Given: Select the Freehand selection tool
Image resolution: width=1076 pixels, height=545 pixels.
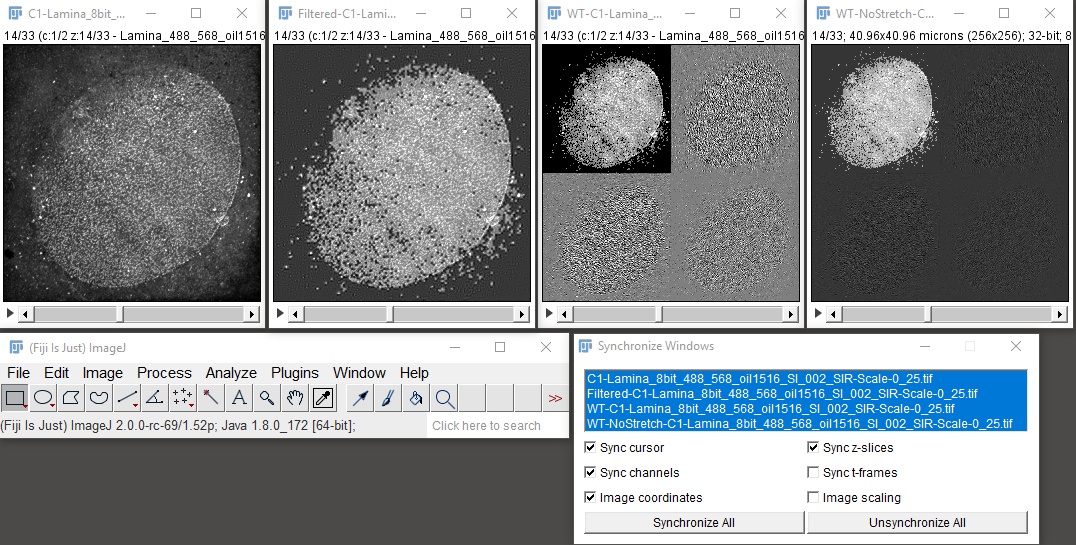Looking at the screenshot, I should [x=100, y=397].
